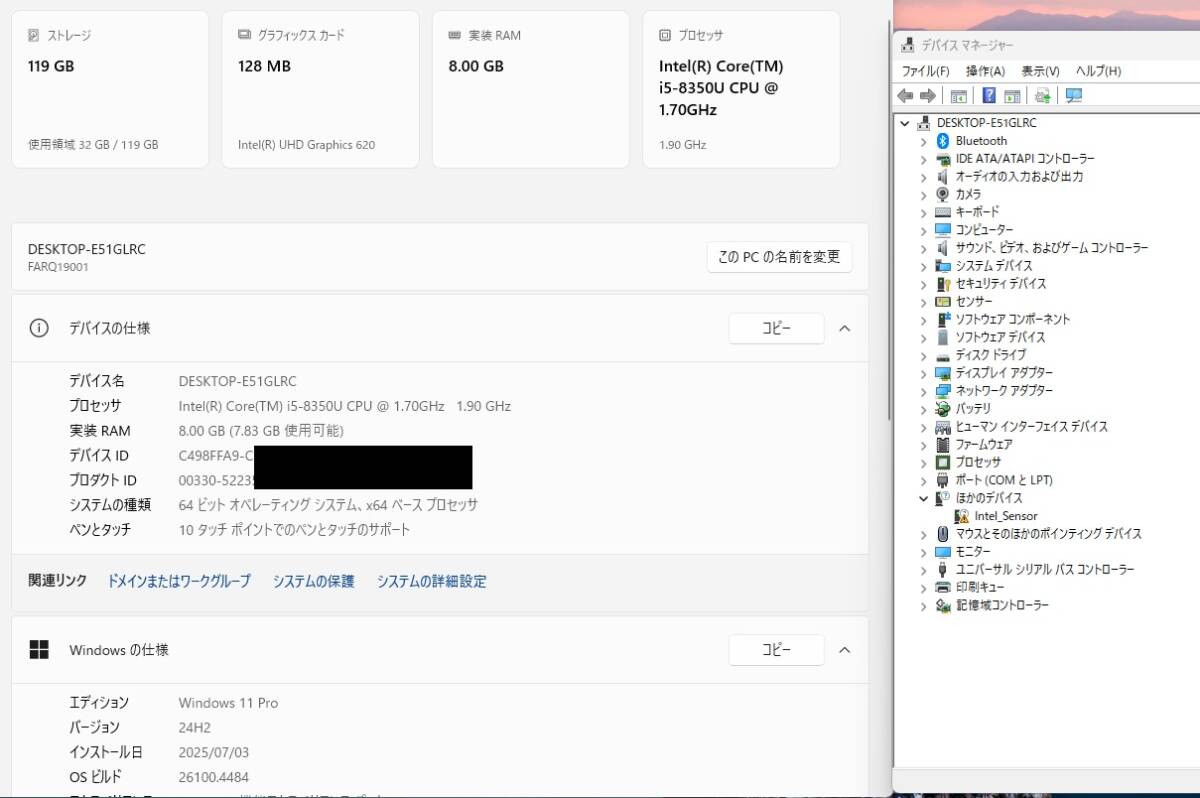Click the action pane toolbar icon
The image size is (1200, 798).
pos(1012,96)
